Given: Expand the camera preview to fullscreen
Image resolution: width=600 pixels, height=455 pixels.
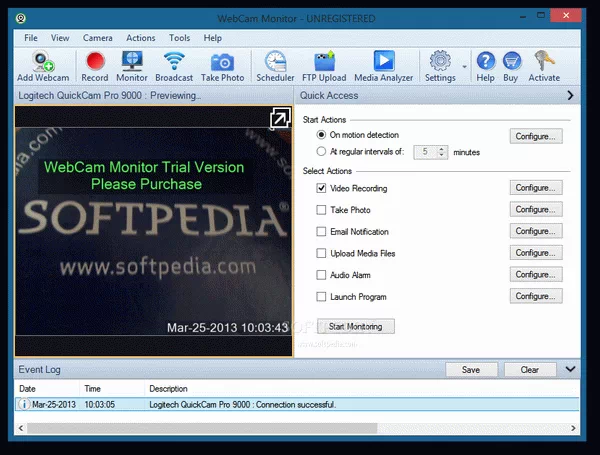Looking at the screenshot, I should pos(279,120).
